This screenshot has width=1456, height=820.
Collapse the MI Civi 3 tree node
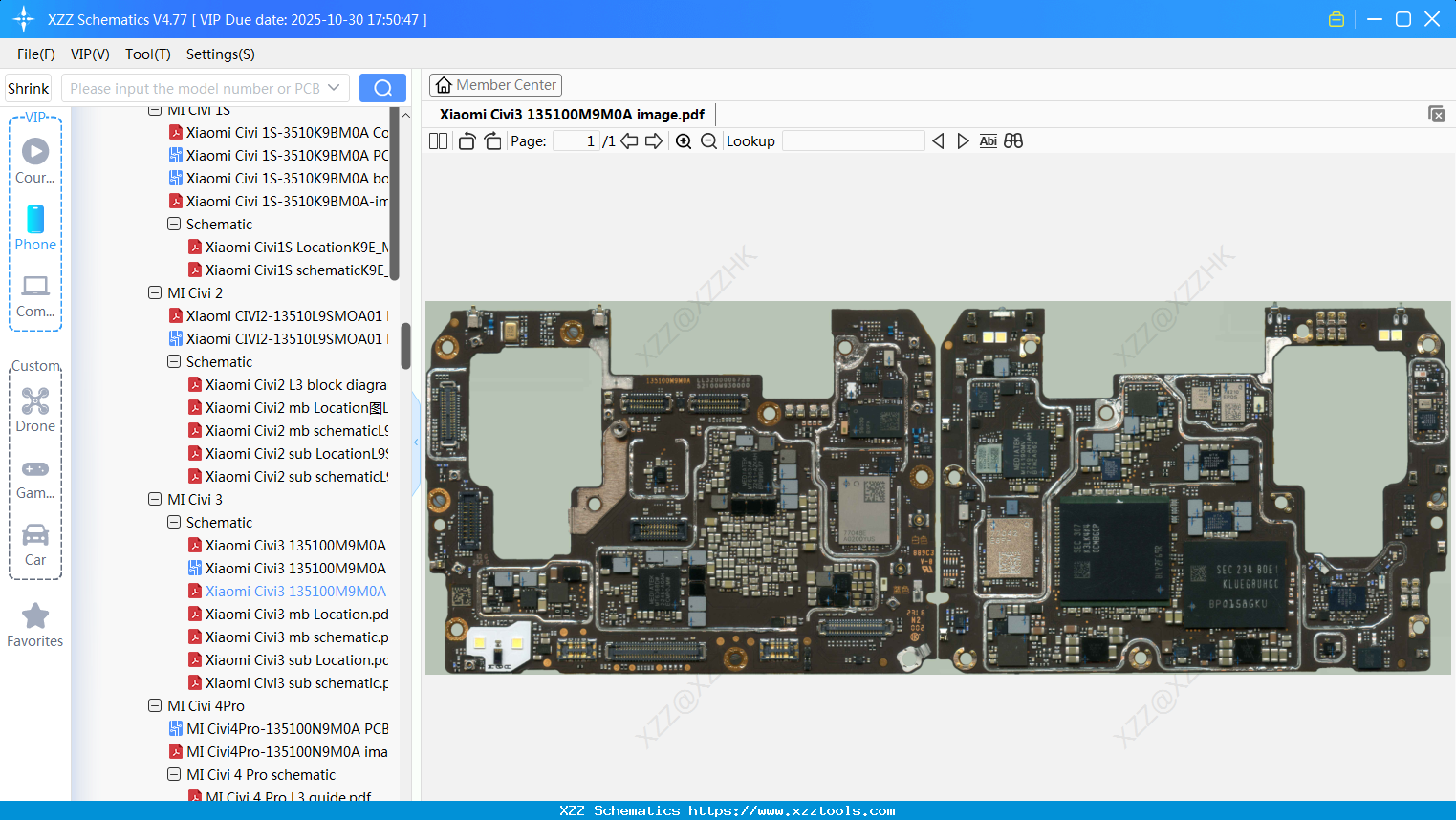pyautogui.click(x=154, y=499)
